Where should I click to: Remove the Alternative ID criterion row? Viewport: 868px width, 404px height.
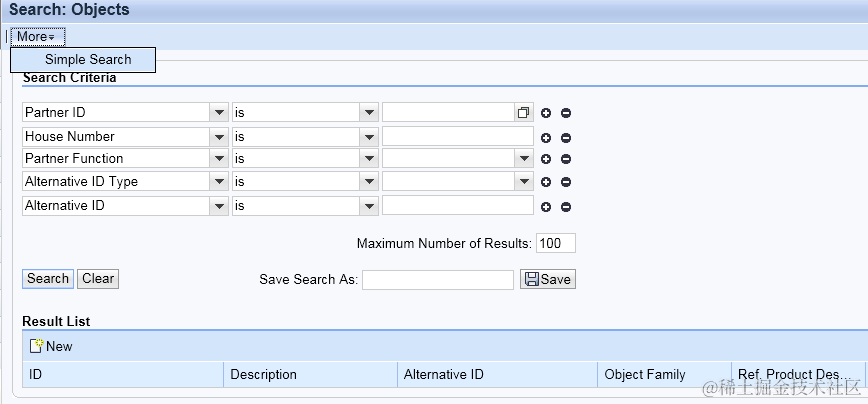(566, 207)
